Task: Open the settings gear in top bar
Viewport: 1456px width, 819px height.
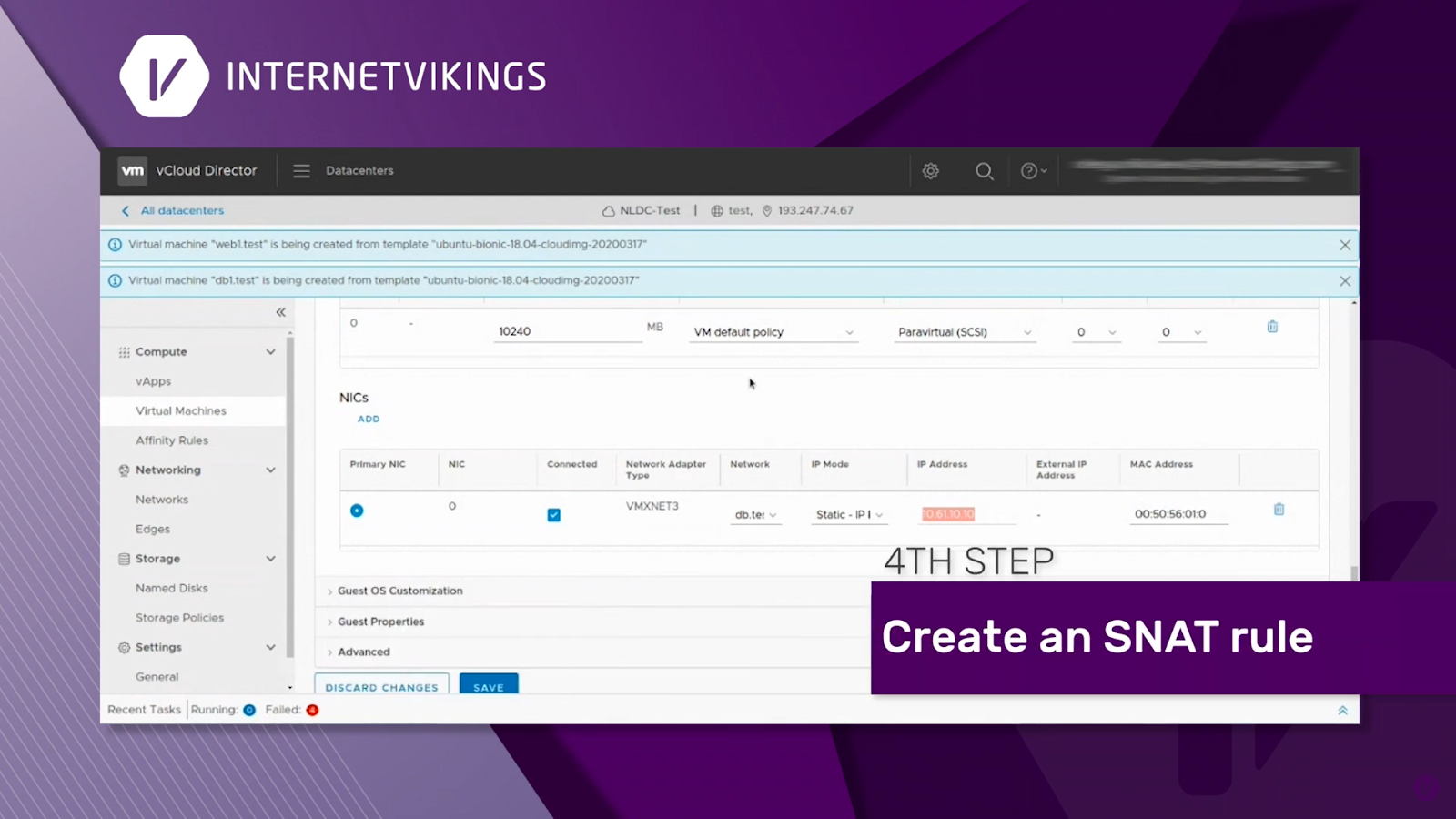Action: click(930, 170)
